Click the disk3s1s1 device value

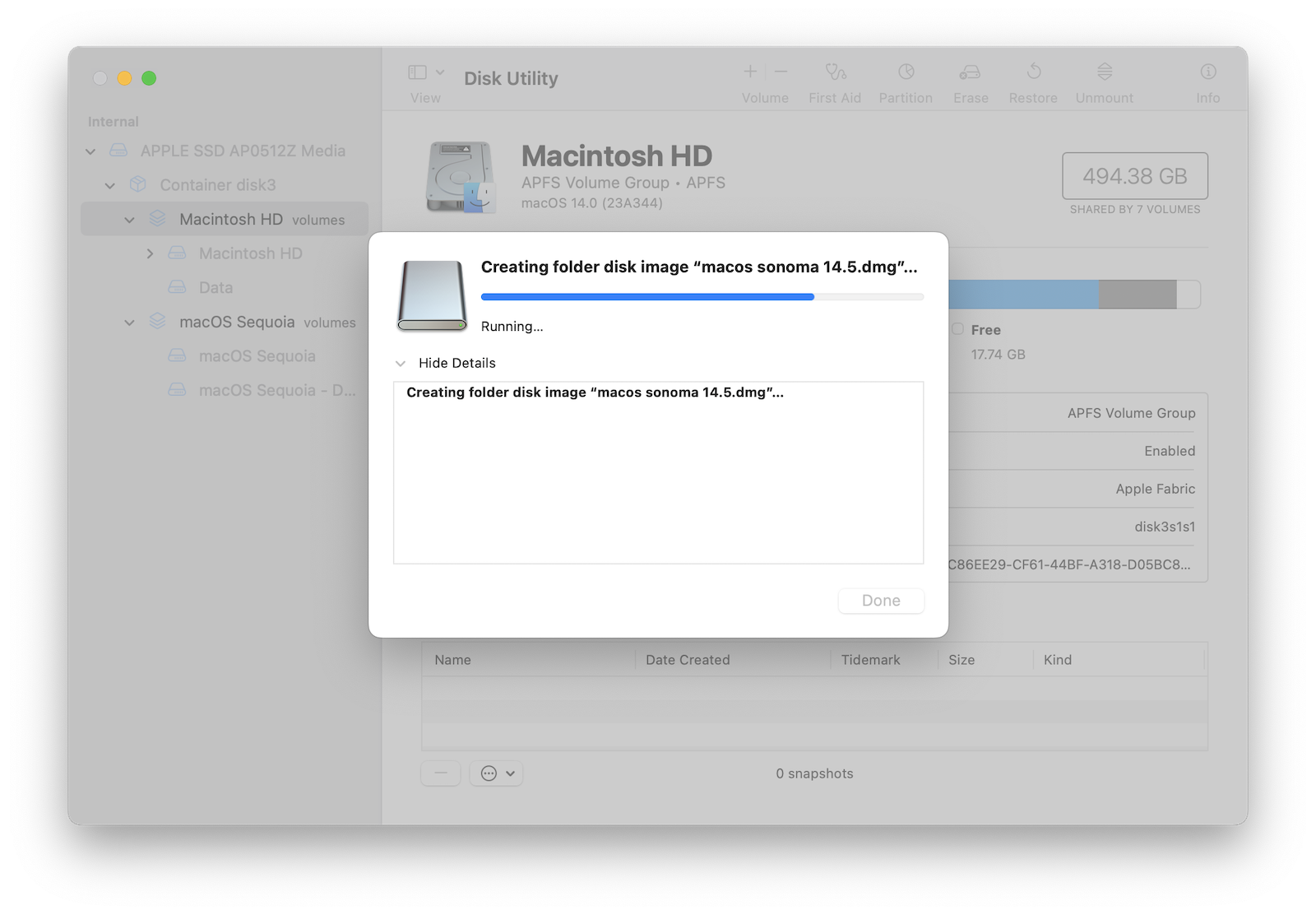pos(1165,527)
